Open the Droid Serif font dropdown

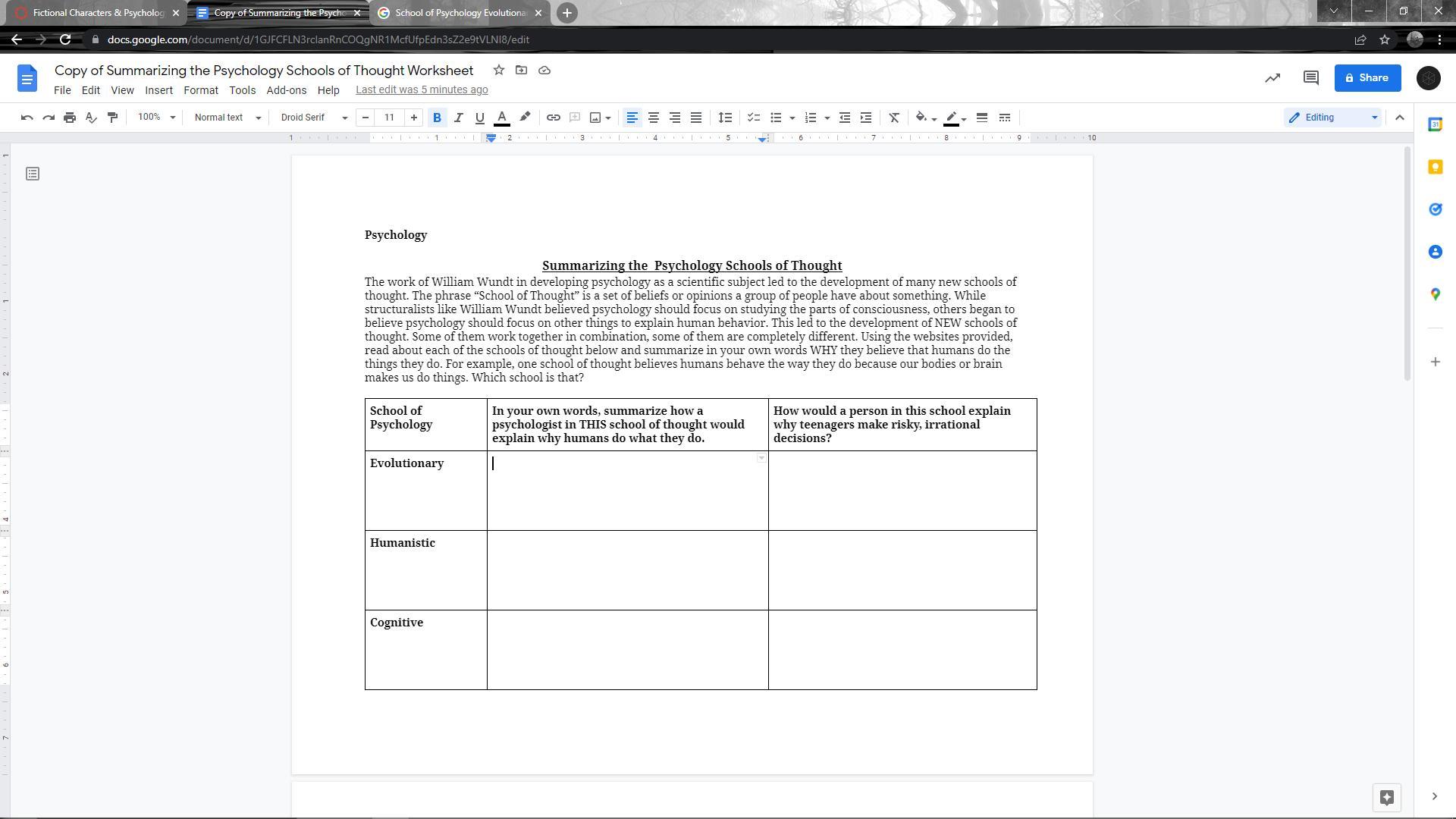(314, 118)
